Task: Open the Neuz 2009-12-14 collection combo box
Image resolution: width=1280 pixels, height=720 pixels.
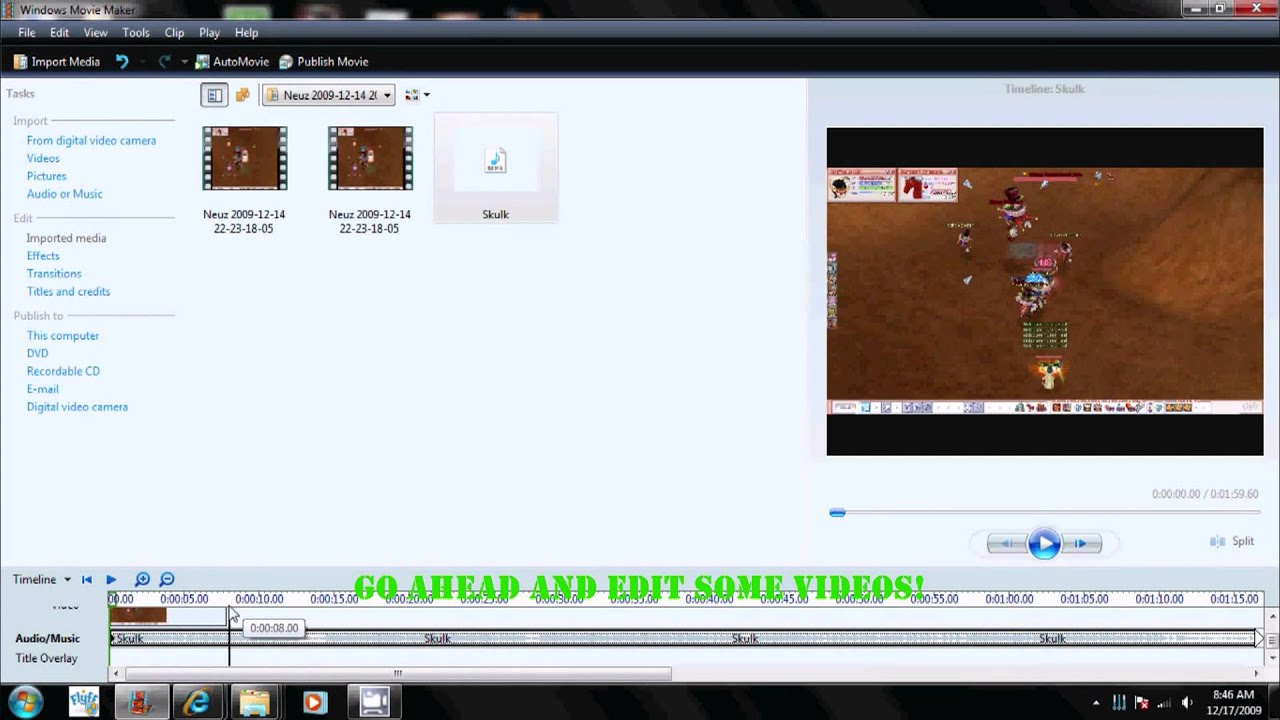Action: (329, 95)
